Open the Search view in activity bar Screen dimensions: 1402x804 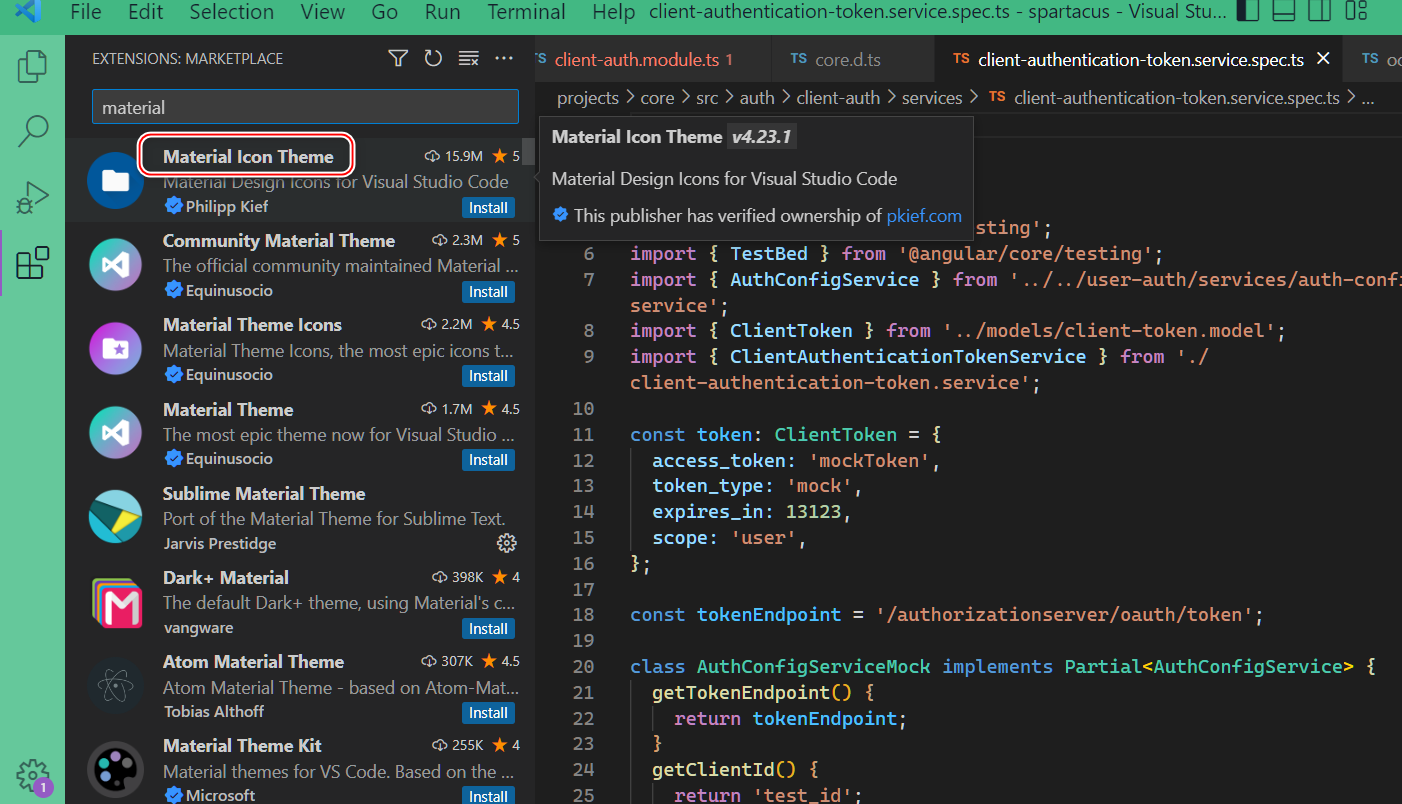click(x=32, y=130)
